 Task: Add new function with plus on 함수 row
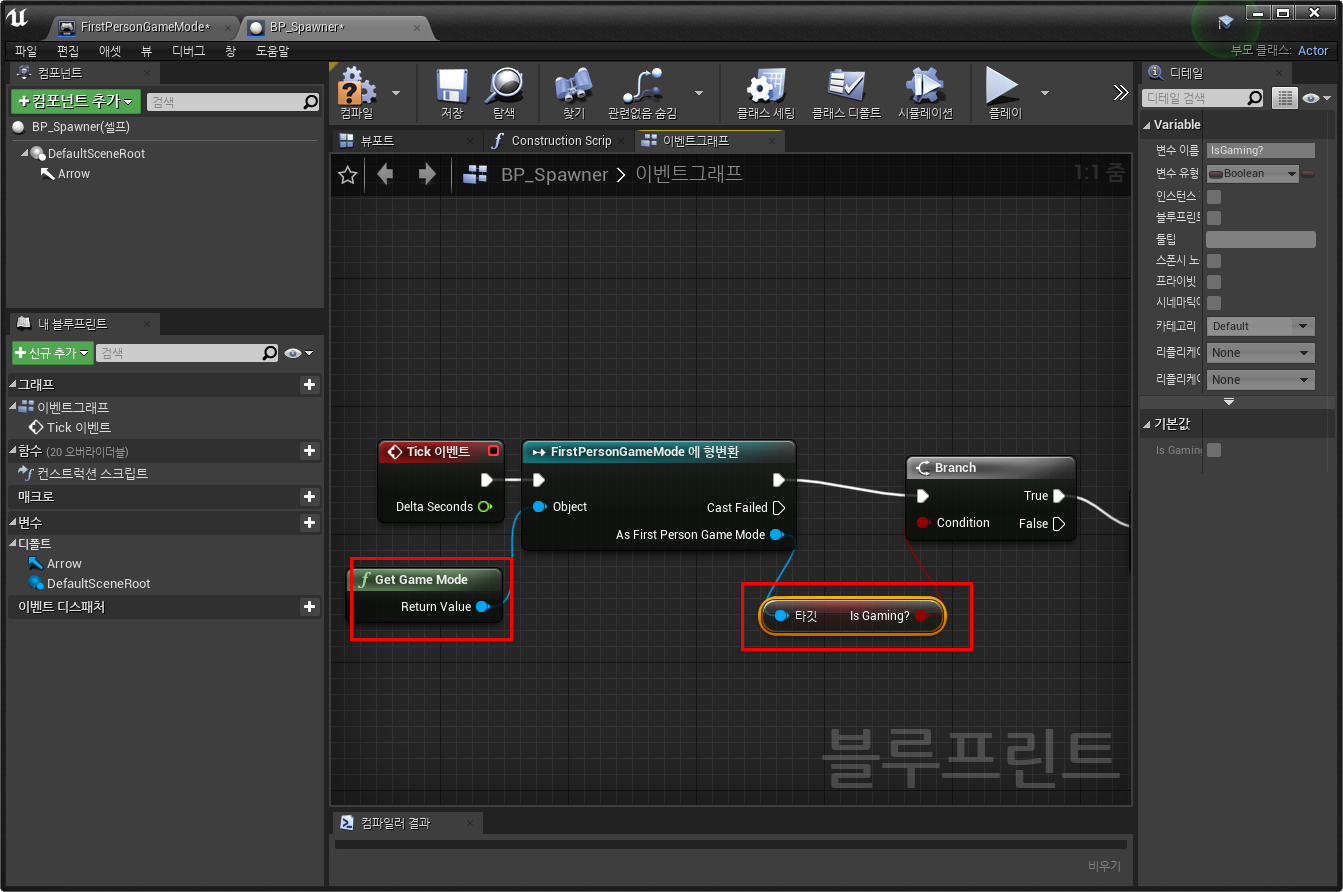pyautogui.click(x=309, y=451)
